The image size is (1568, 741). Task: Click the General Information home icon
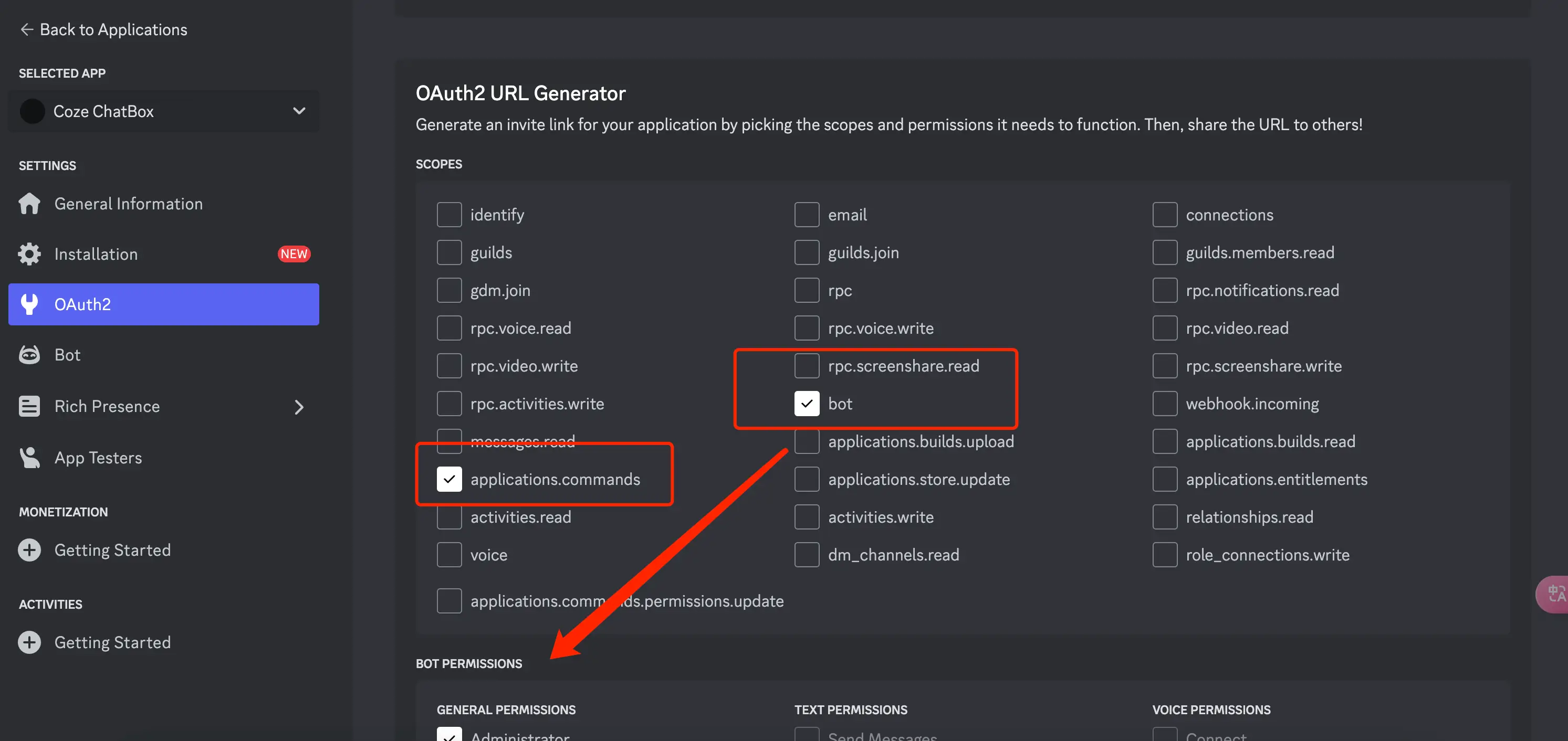coord(29,204)
